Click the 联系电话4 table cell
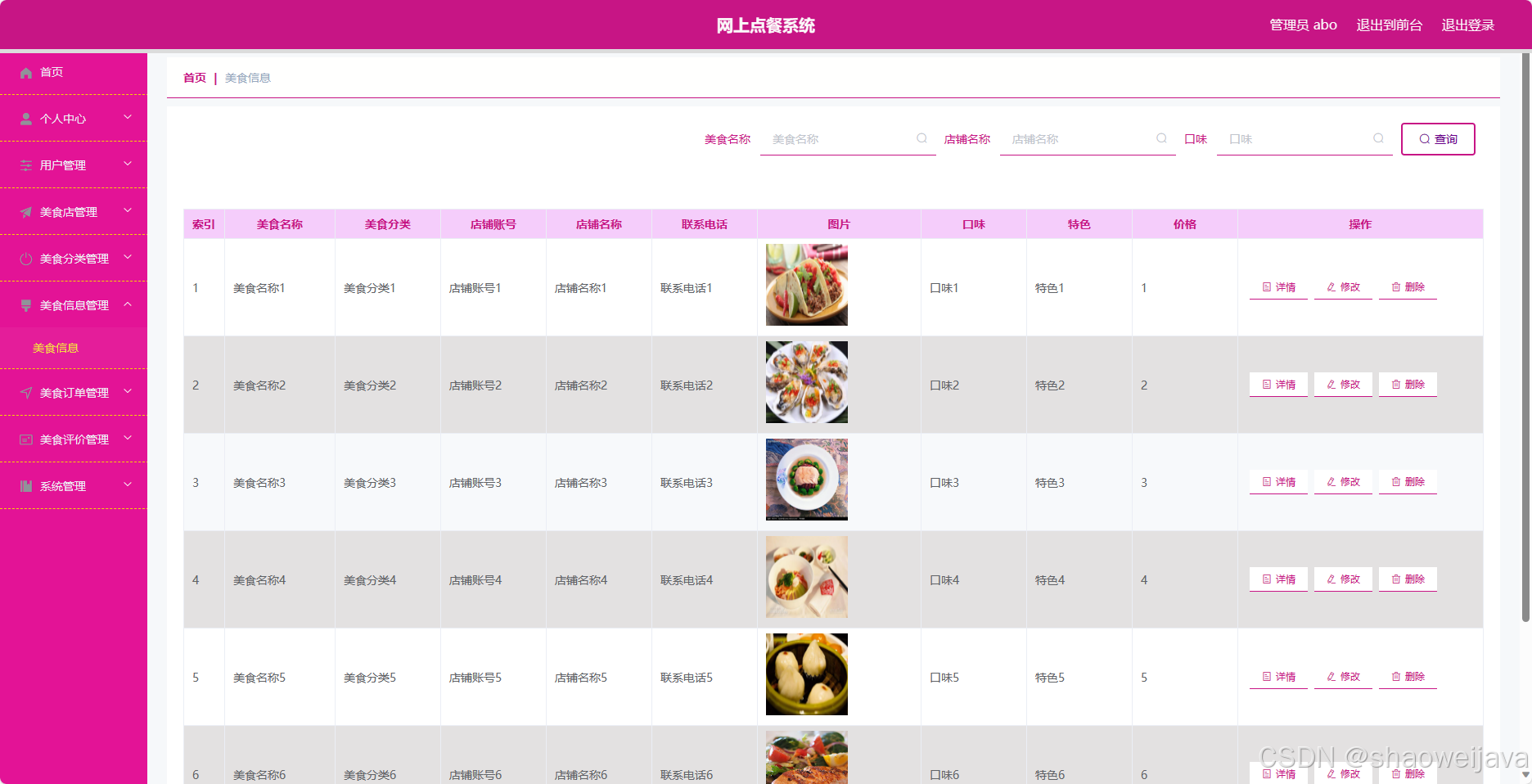The image size is (1532, 784). click(x=705, y=580)
